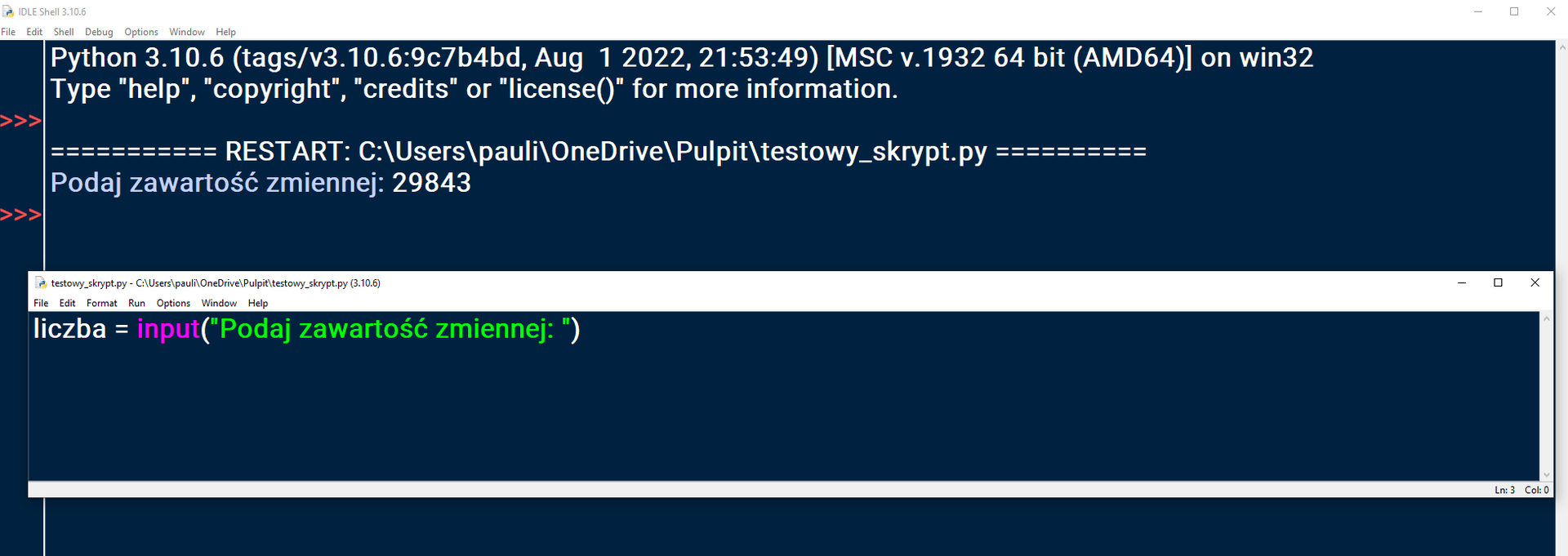Click the shell scrollbar up arrow
Viewport: 1568px width, 556px height.
tap(1561, 47)
